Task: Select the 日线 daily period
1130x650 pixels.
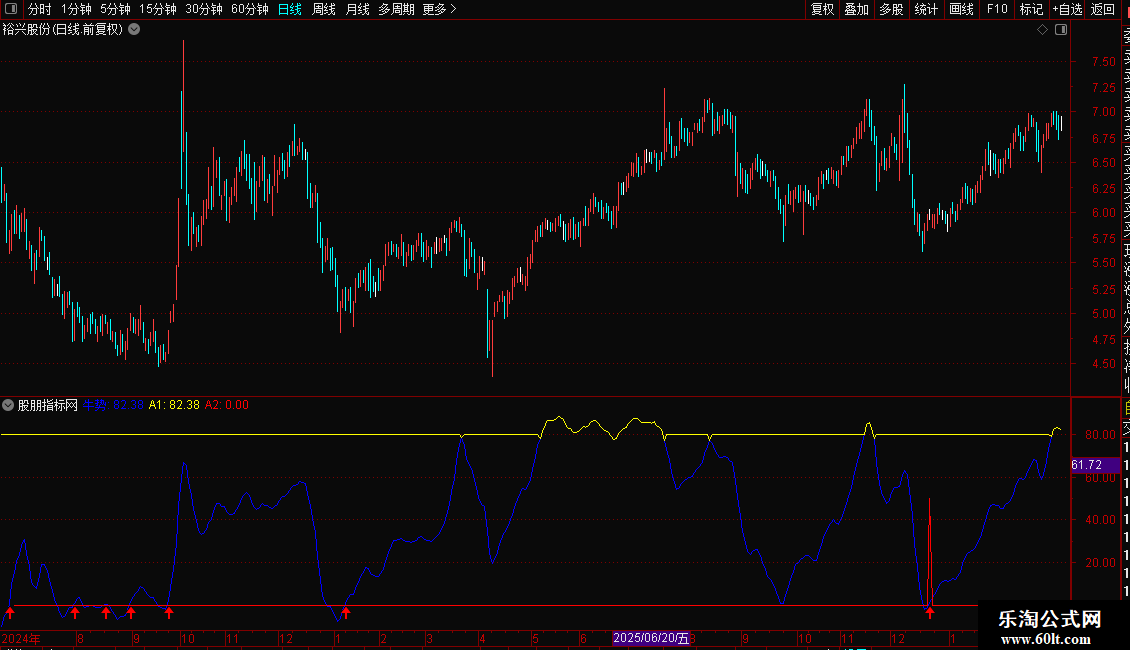Action: (290, 9)
